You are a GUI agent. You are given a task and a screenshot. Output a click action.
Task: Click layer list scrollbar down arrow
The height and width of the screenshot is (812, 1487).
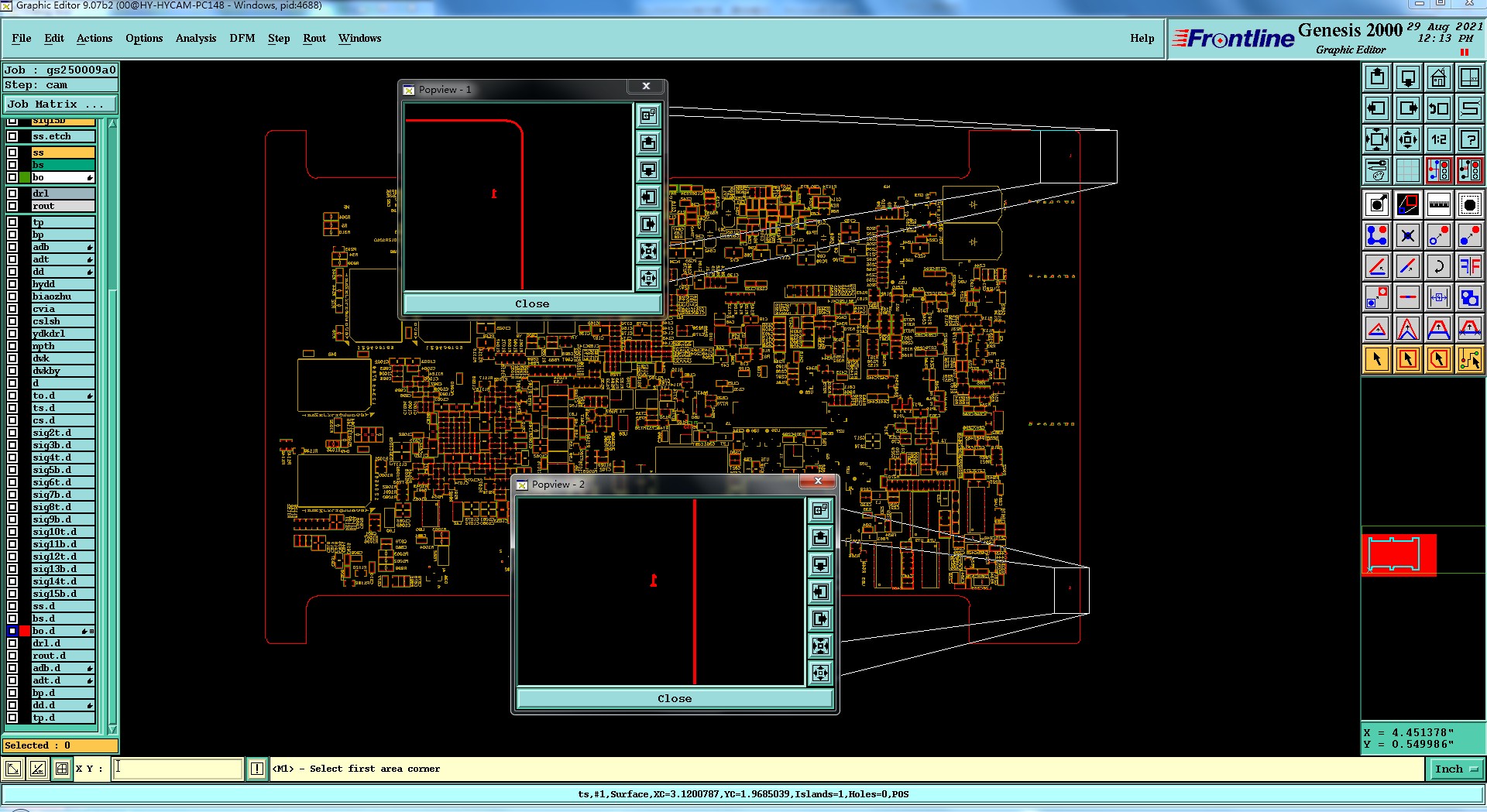pos(112,729)
